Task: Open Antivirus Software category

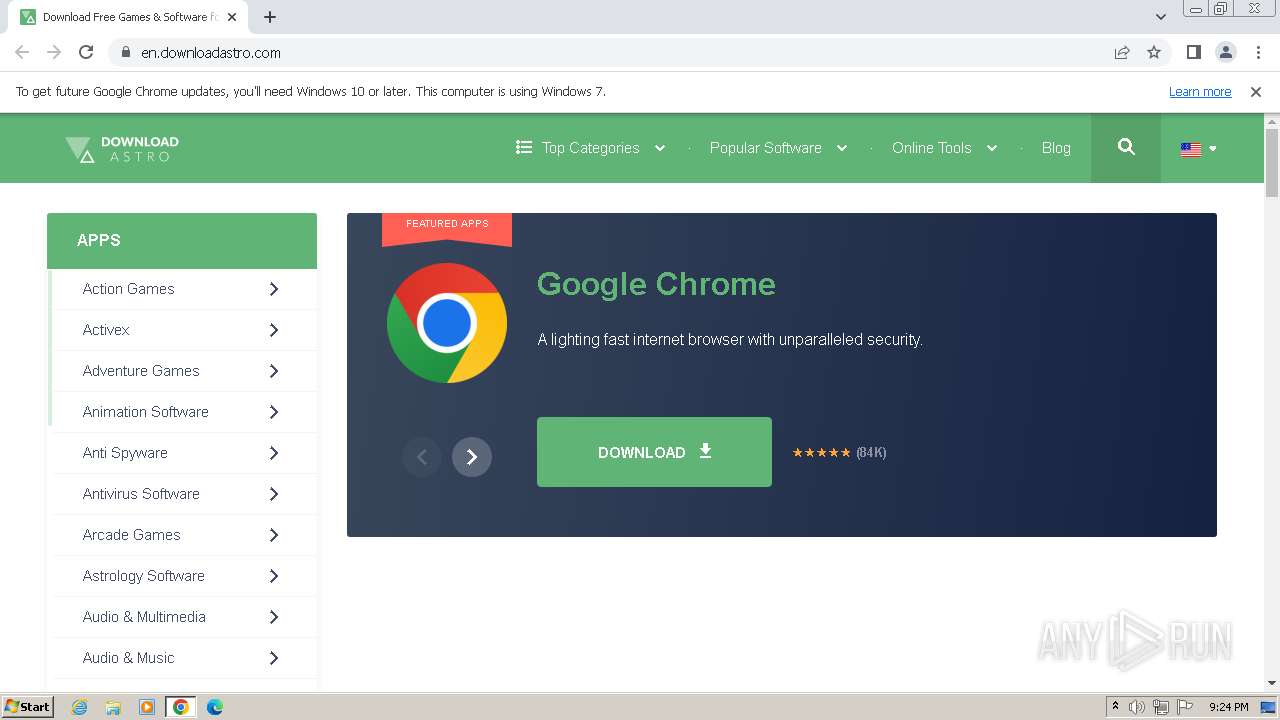Action: click(x=141, y=494)
